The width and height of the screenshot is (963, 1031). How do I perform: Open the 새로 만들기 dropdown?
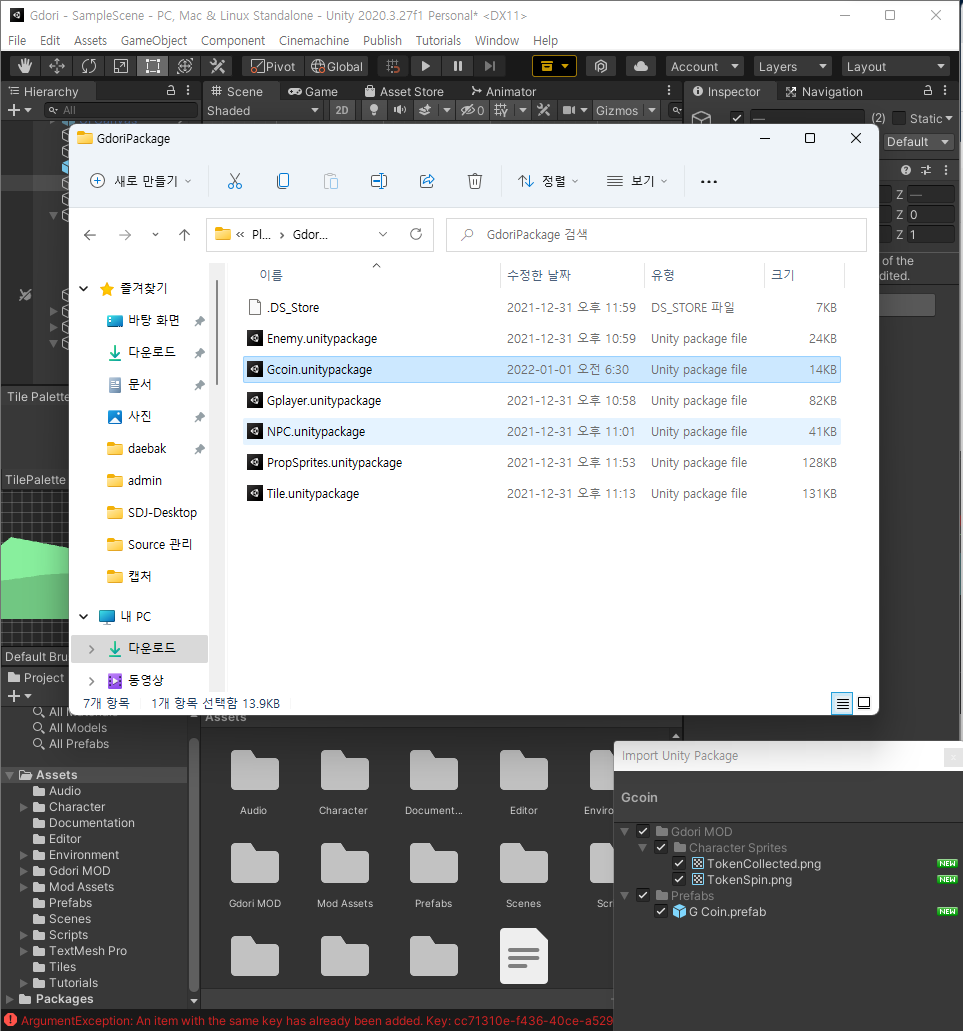coord(141,181)
